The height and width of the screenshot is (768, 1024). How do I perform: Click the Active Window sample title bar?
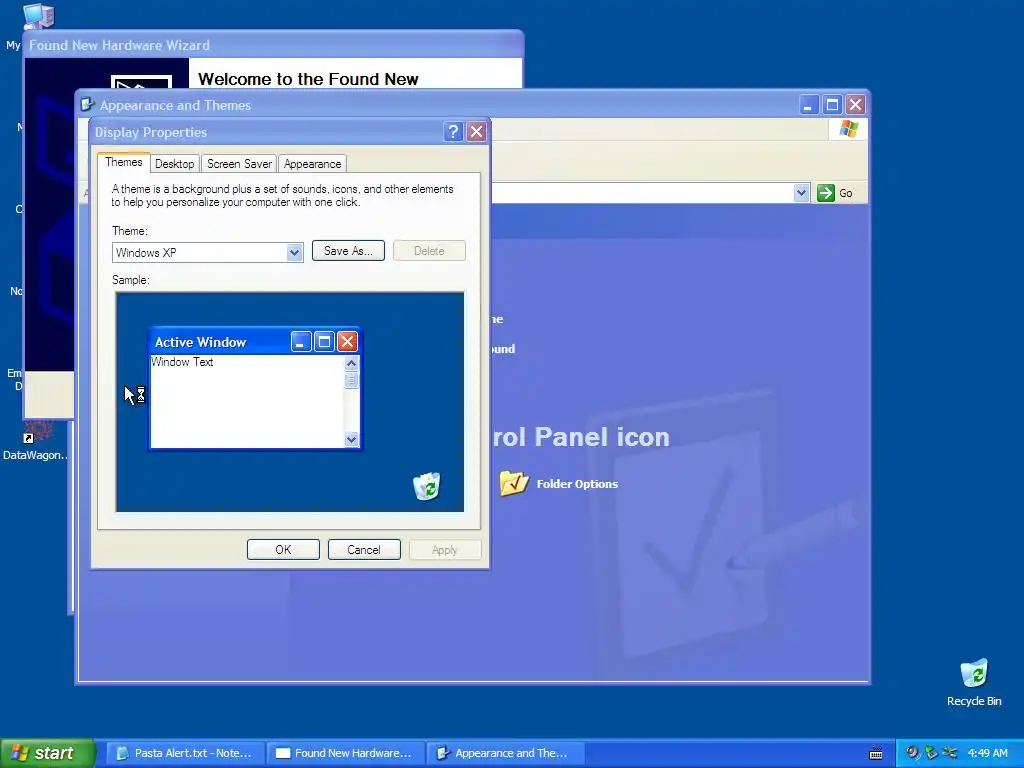pos(255,342)
